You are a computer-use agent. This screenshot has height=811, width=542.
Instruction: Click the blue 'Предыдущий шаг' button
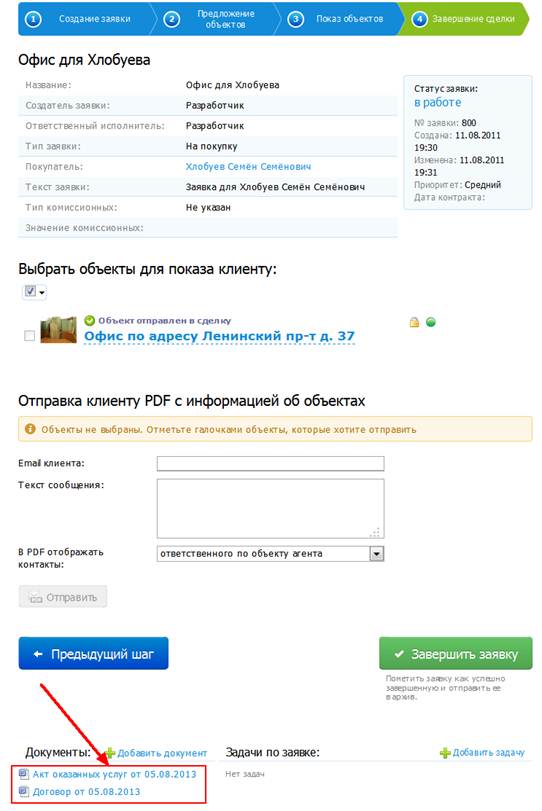(x=94, y=653)
